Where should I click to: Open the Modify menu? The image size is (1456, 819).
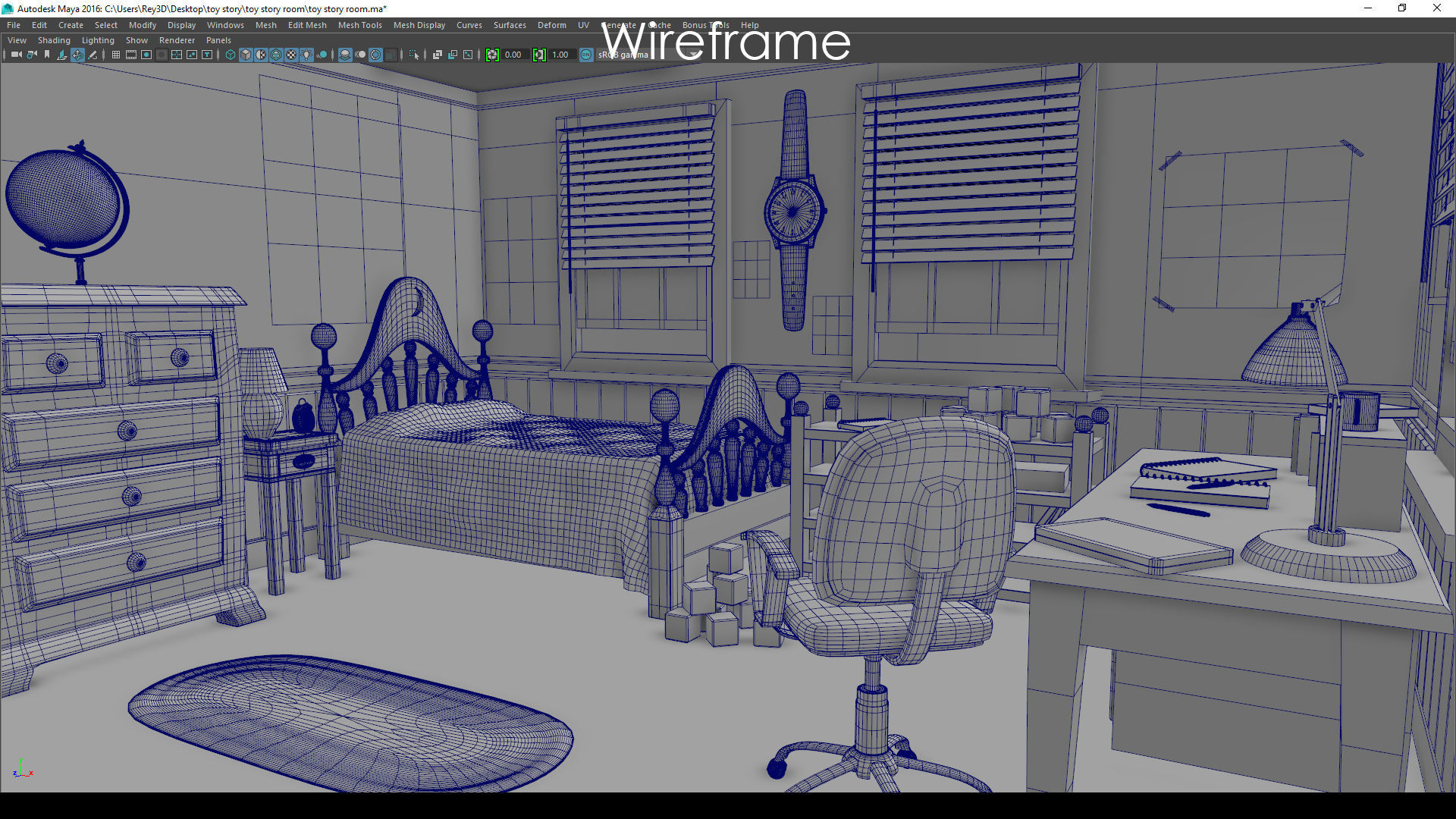(x=143, y=25)
